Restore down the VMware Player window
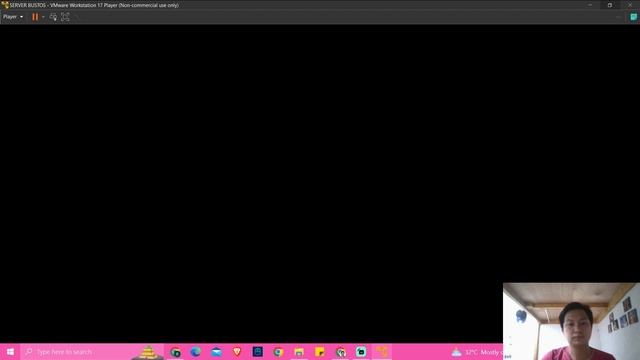 [610, 5]
